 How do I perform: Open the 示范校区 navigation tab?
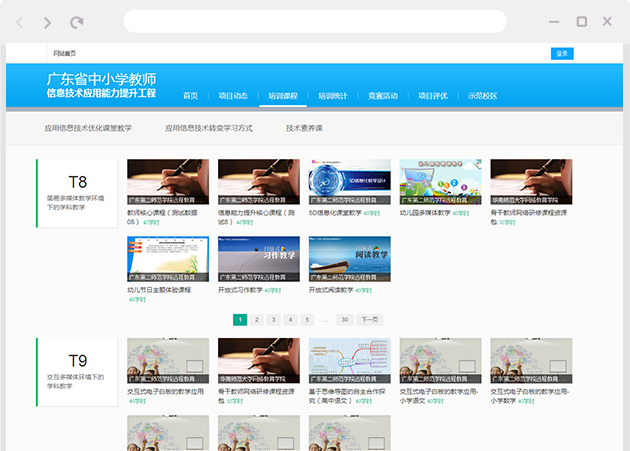click(482, 96)
